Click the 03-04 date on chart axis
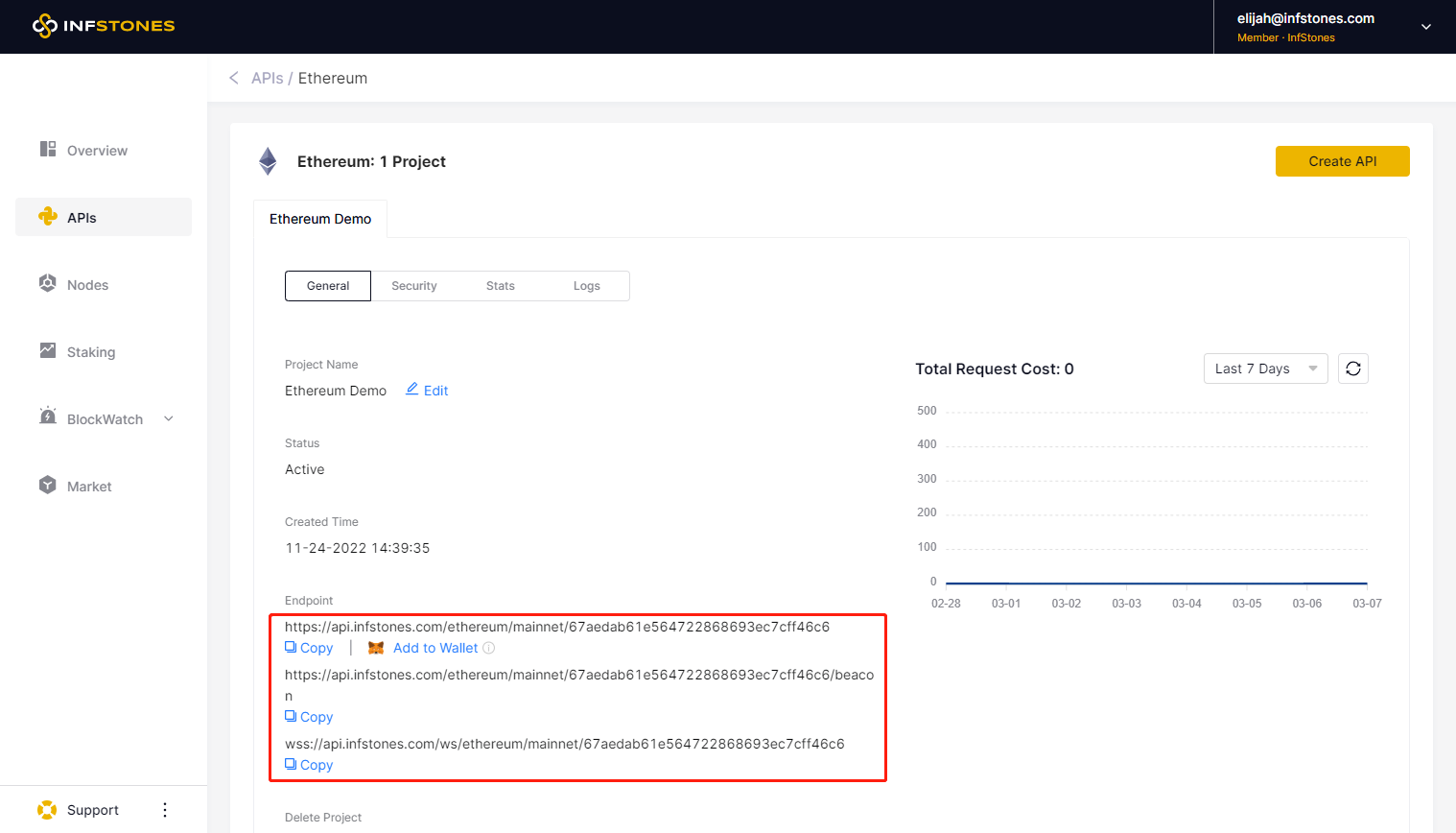Screen dimensions: 1456x833 [1186, 604]
